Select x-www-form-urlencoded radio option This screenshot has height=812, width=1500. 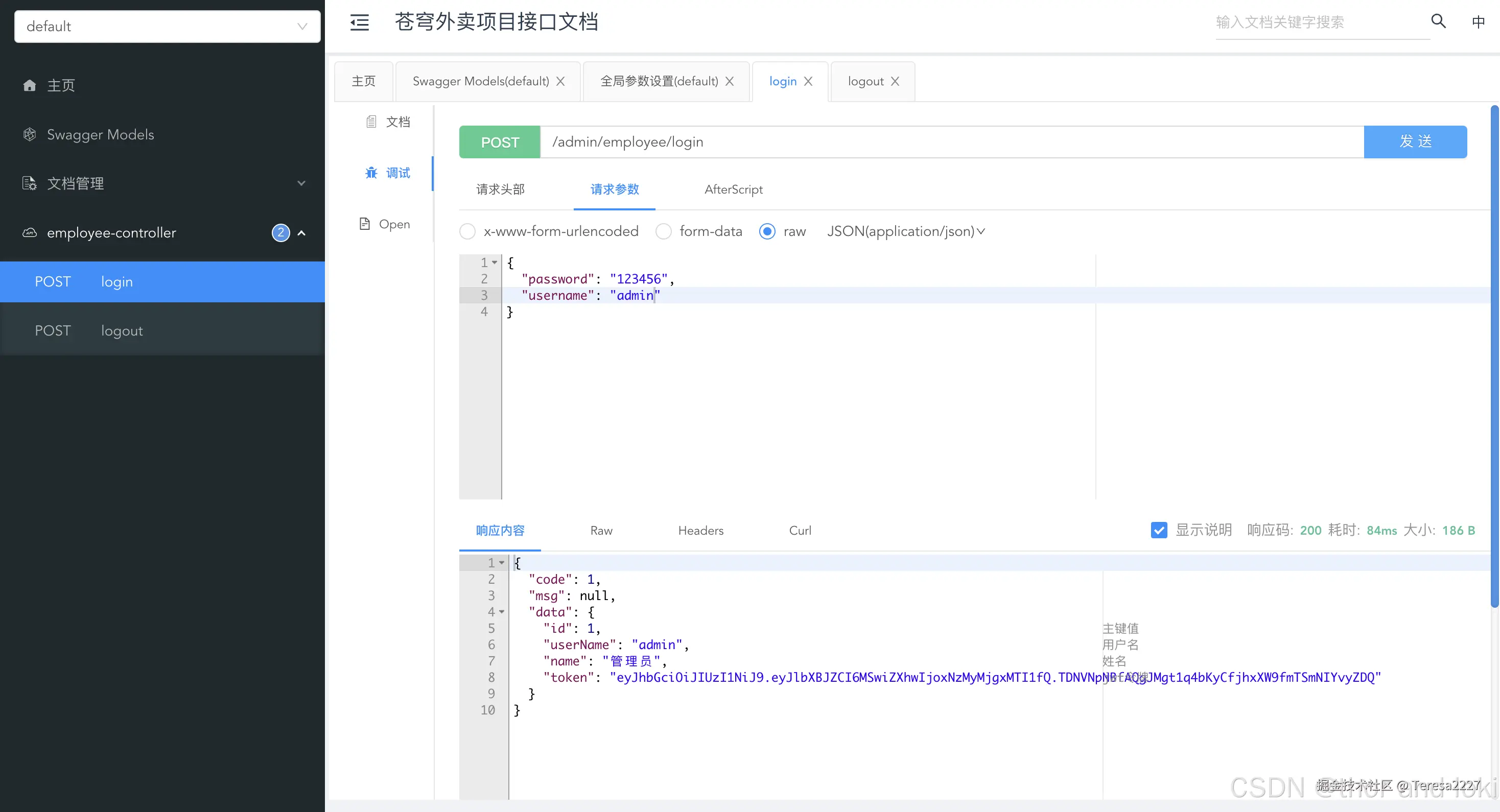point(467,232)
